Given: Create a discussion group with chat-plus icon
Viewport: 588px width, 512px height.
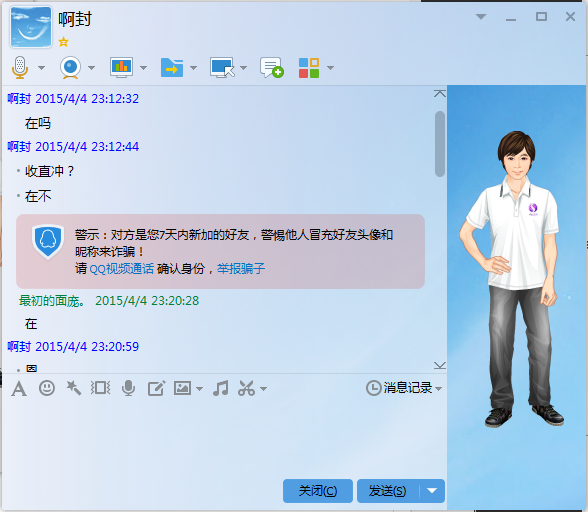Looking at the screenshot, I should point(272,68).
